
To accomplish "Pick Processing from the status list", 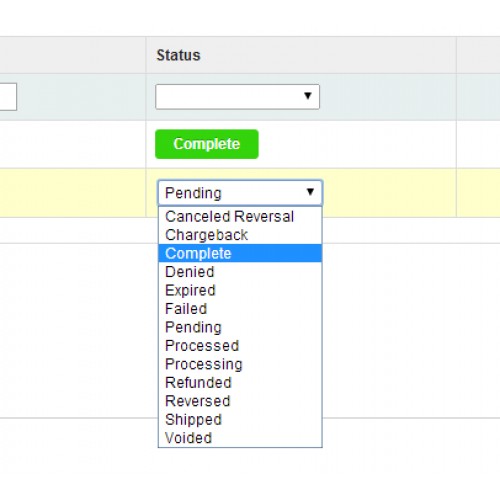I will [240, 364].
